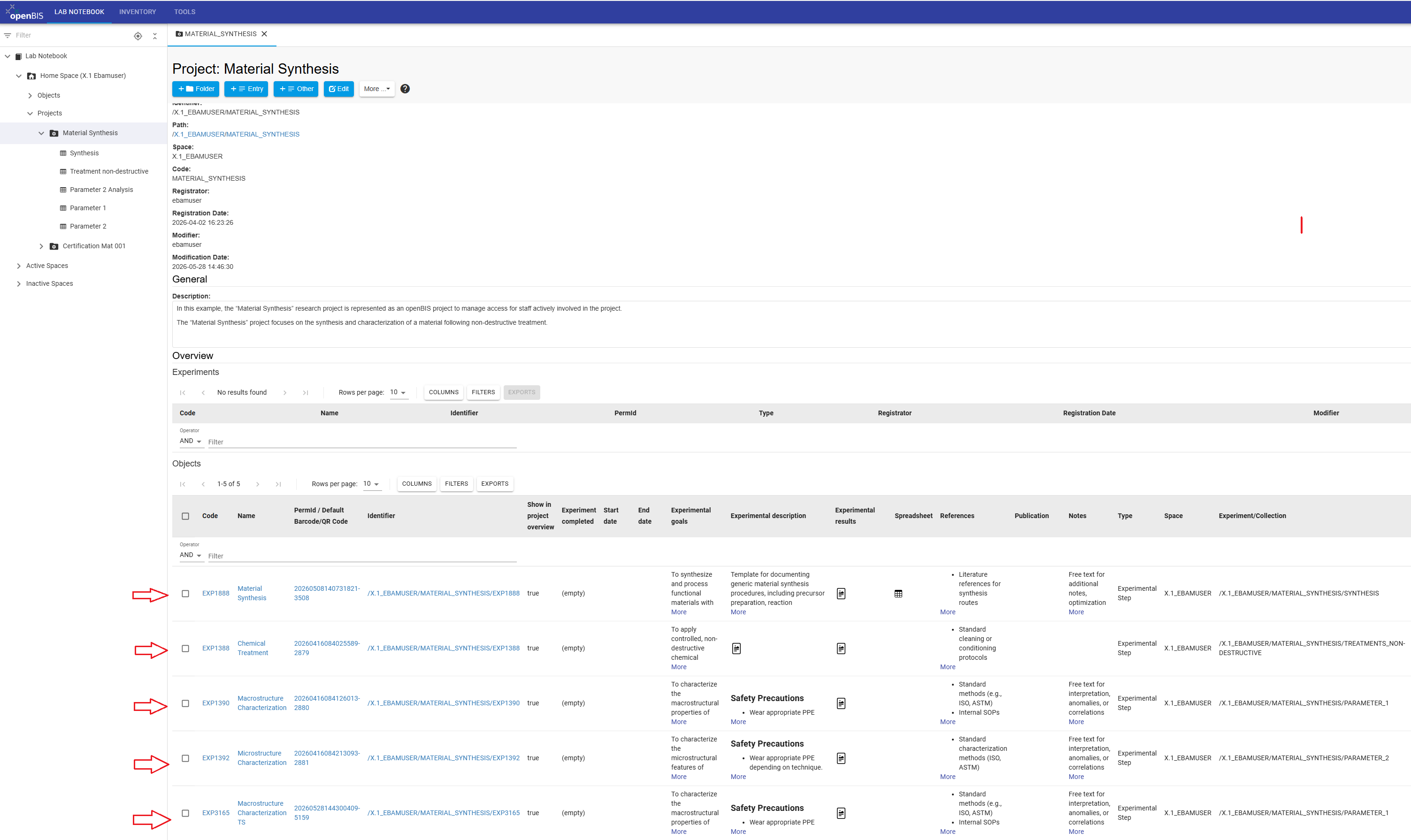Open the EXP1888 code link
Viewport: 1411px width, 840px height.
pyautogui.click(x=216, y=594)
